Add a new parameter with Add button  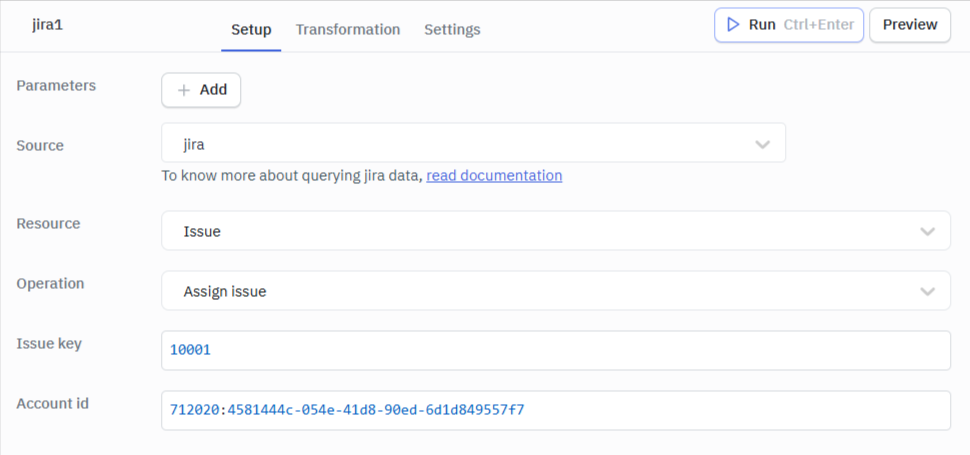[x=201, y=90]
